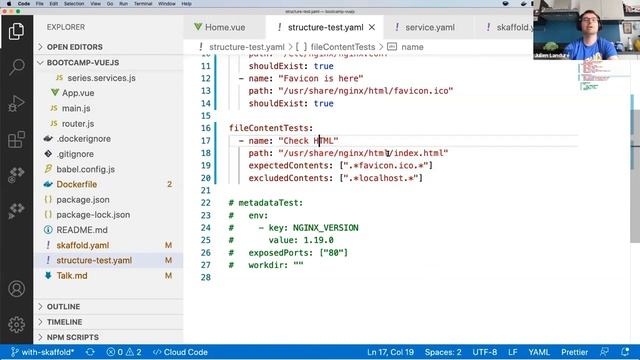Click the README.md info icon
640x360 pixels.
(48, 230)
